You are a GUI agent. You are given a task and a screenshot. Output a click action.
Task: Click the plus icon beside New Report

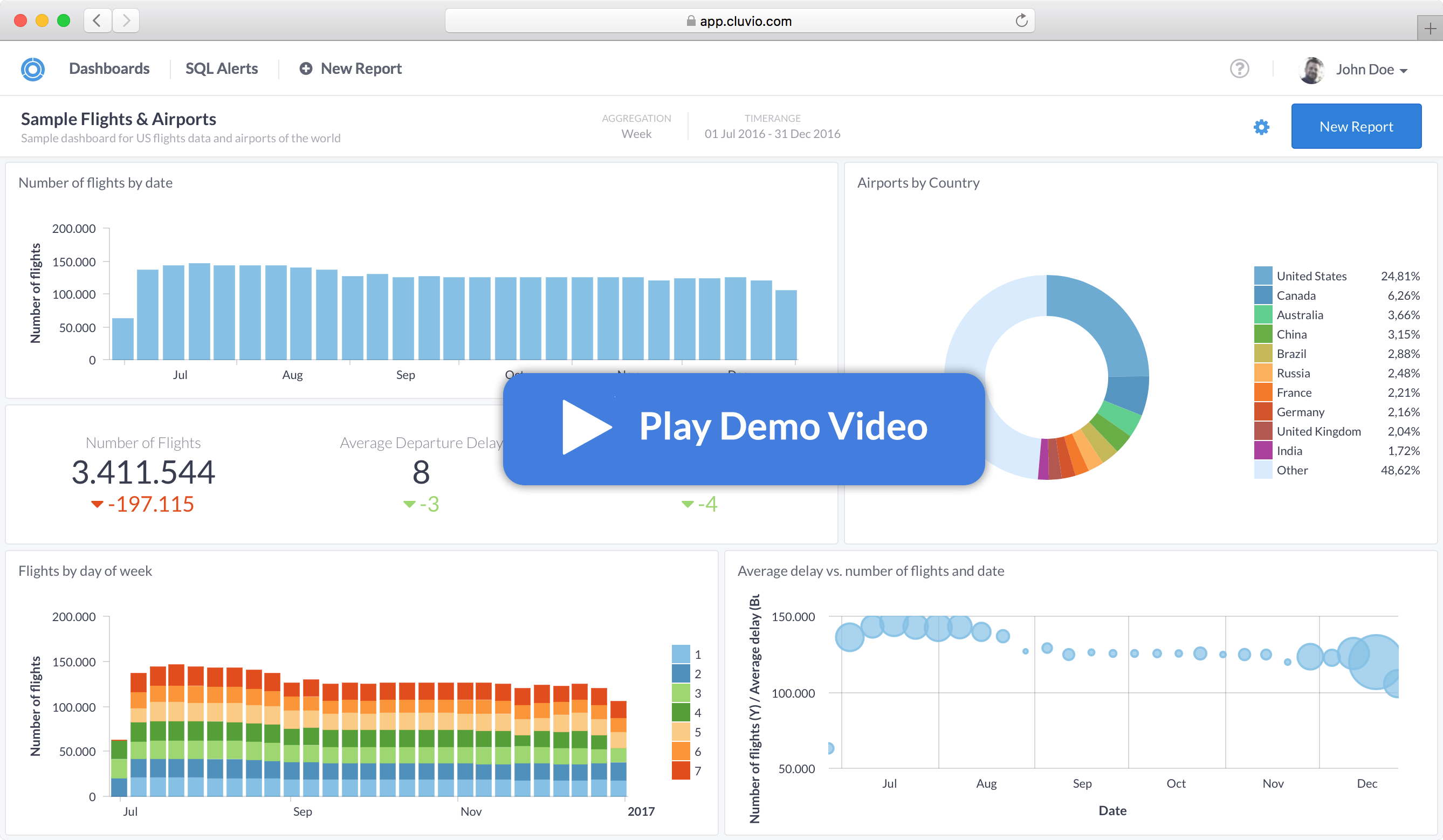click(x=306, y=68)
